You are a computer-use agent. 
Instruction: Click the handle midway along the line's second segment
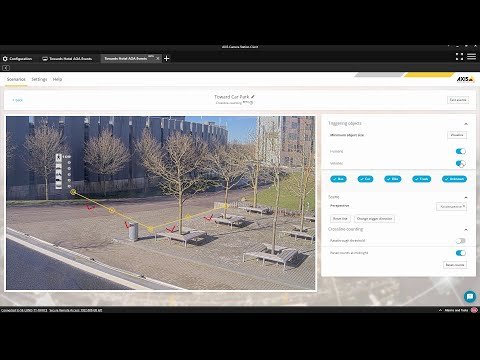pos(188,217)
